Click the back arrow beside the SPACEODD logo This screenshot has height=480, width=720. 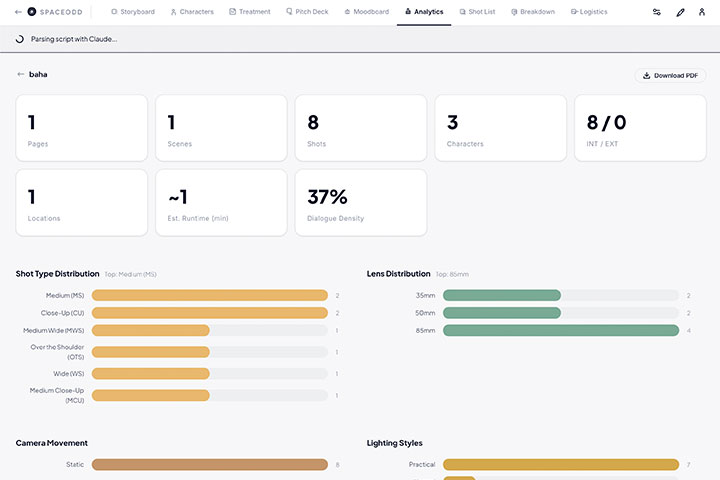tap(17, 12)
